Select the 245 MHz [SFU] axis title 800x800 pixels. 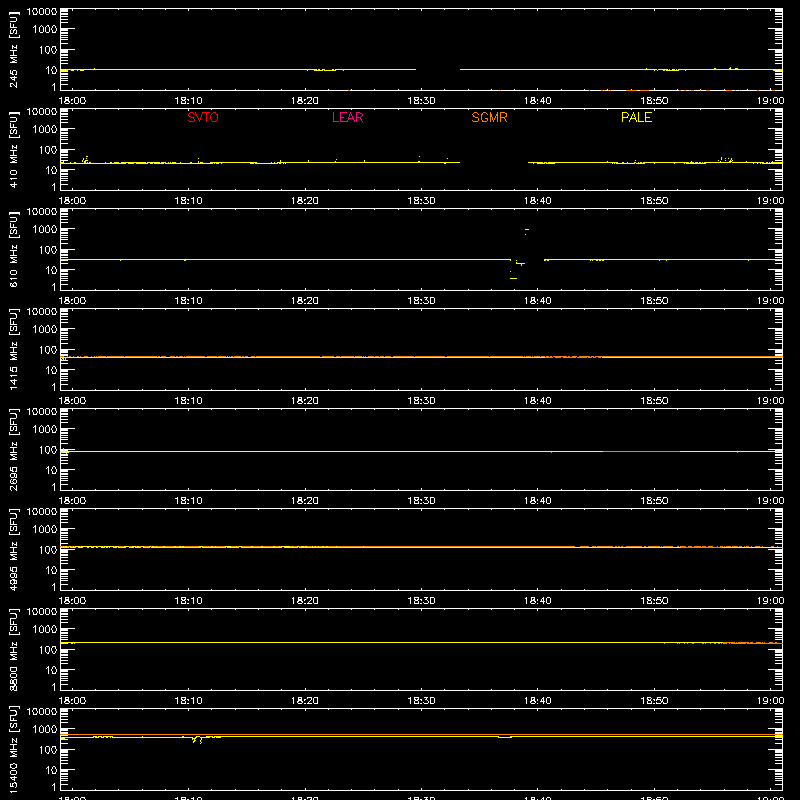[x=13, y=49]
